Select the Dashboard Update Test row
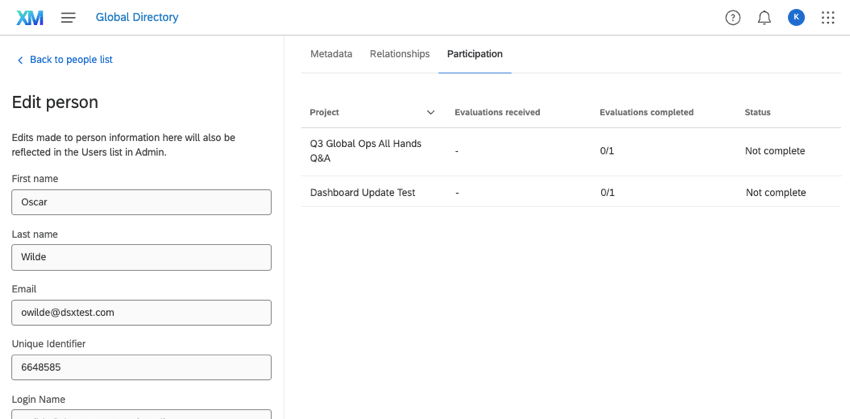The width and height of the screenshot is (850, 419). pyautogui.click(x=362, y=192)
